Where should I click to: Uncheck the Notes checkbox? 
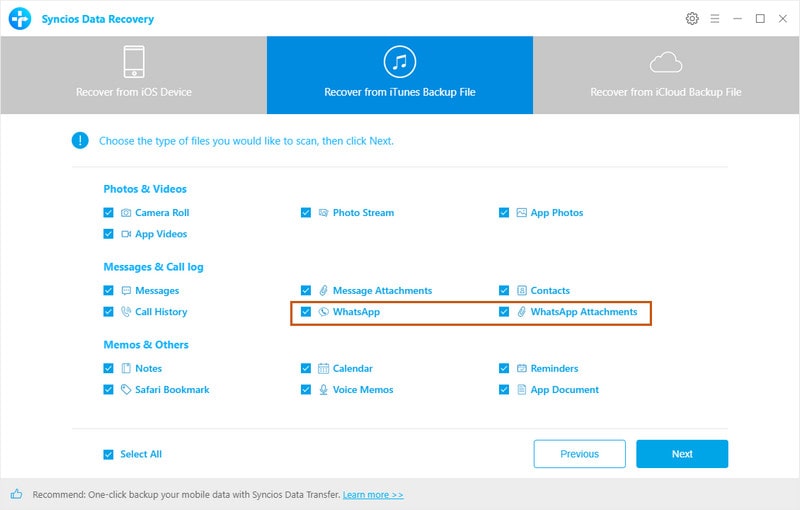108,368
